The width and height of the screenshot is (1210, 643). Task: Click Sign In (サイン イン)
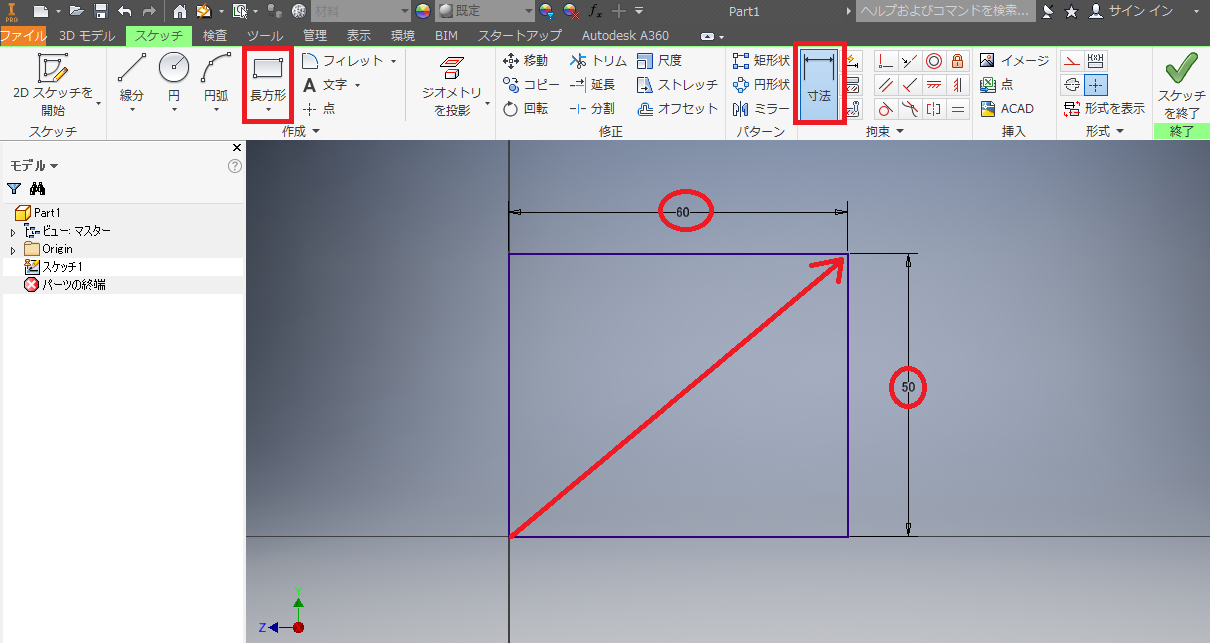(1130, 11)
